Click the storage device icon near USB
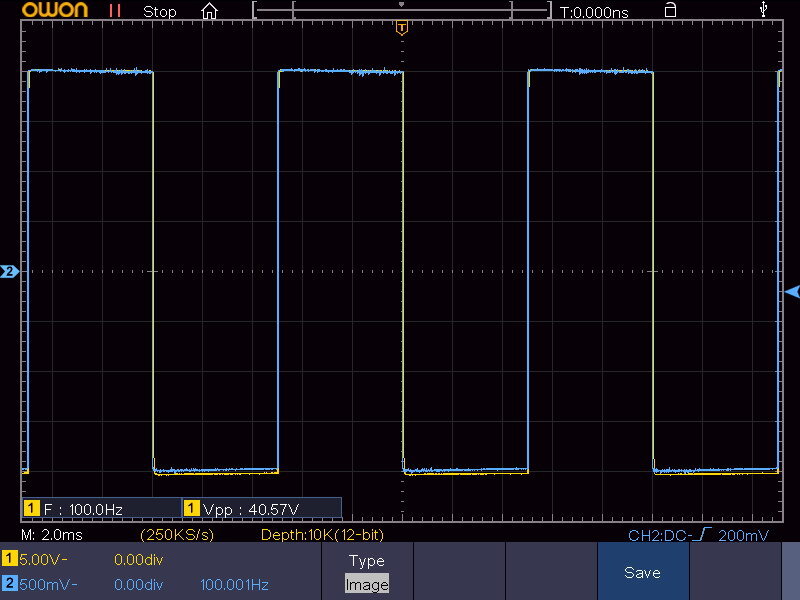Image resolution: width=800 pixels, height=600 pixels. click(670, 11)
